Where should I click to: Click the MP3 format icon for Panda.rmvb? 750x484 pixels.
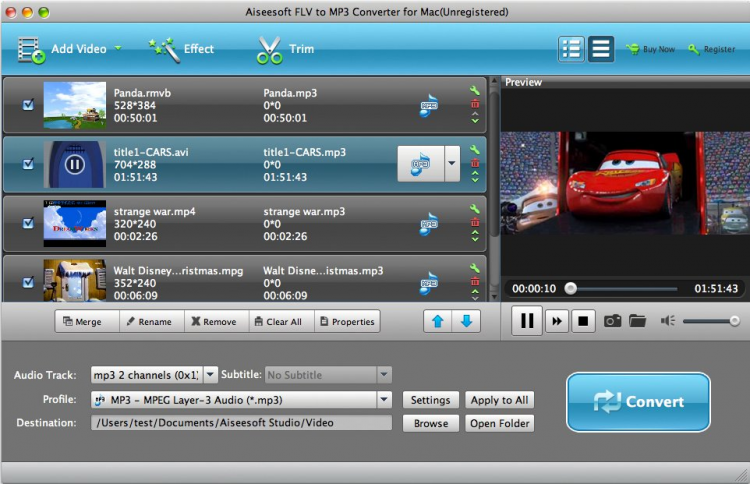point(429,104)
